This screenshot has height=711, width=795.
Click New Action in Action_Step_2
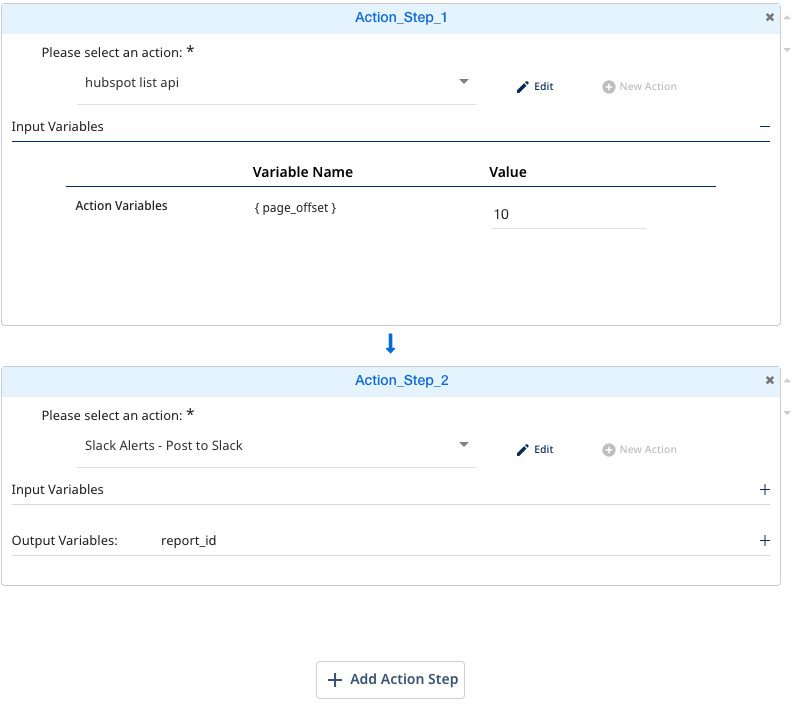pyautogui.click(x=640, y=450)
